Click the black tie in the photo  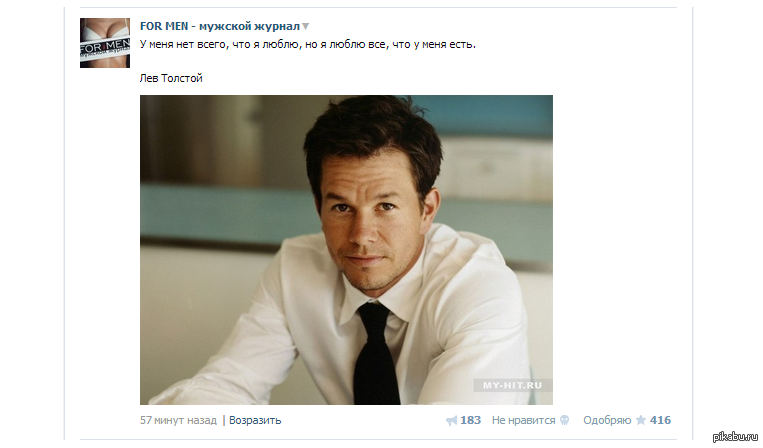point(377,354)
